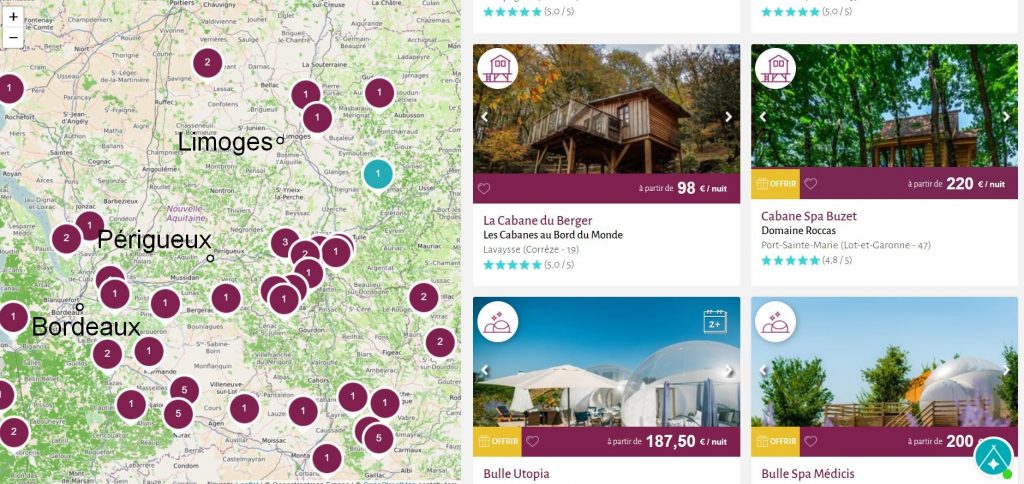Toggle the heart on Cabane Spa Buzet
1024x484 pixels.
tap(811, 184)
